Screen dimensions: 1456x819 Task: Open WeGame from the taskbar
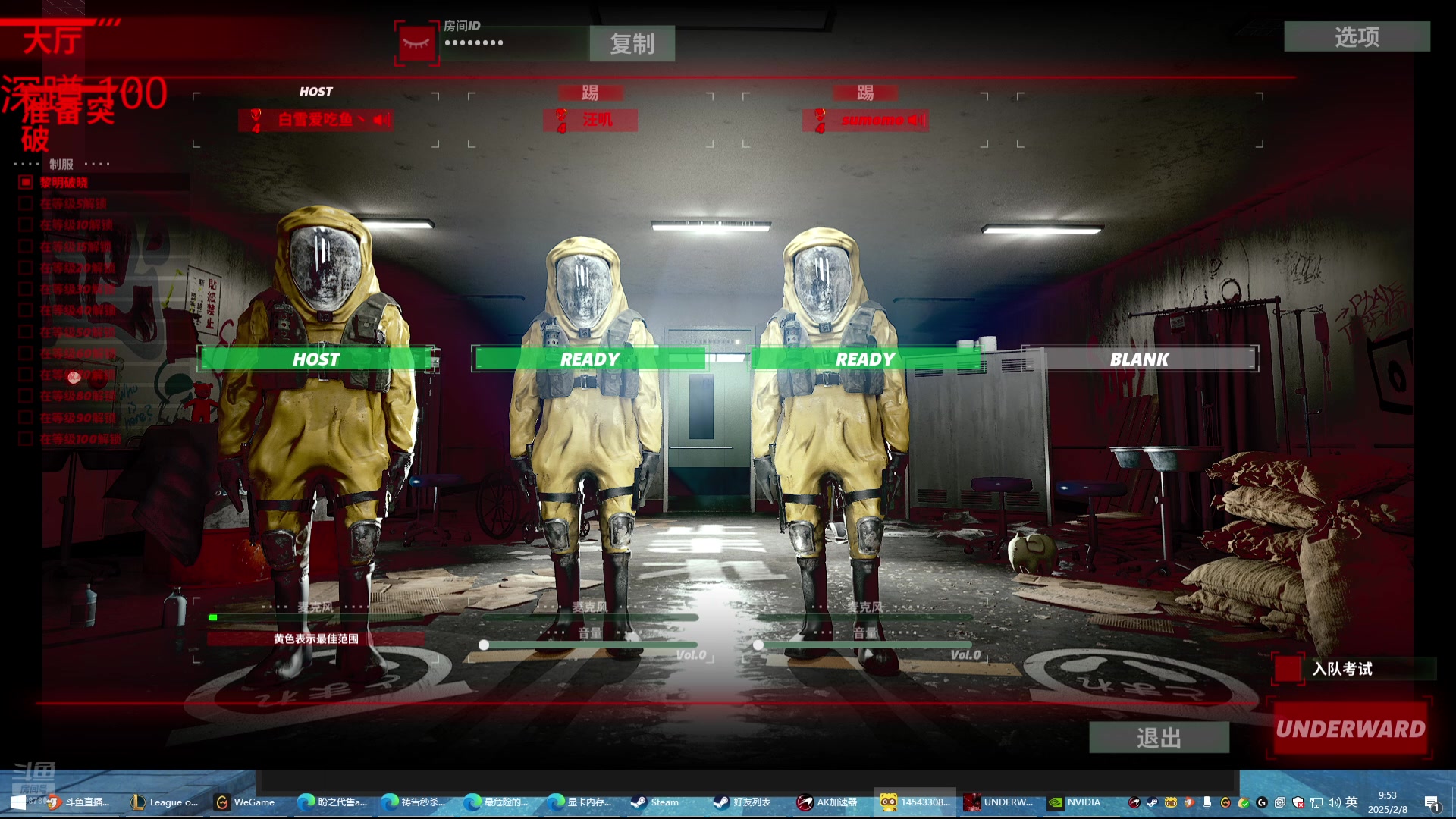[245, 802]
